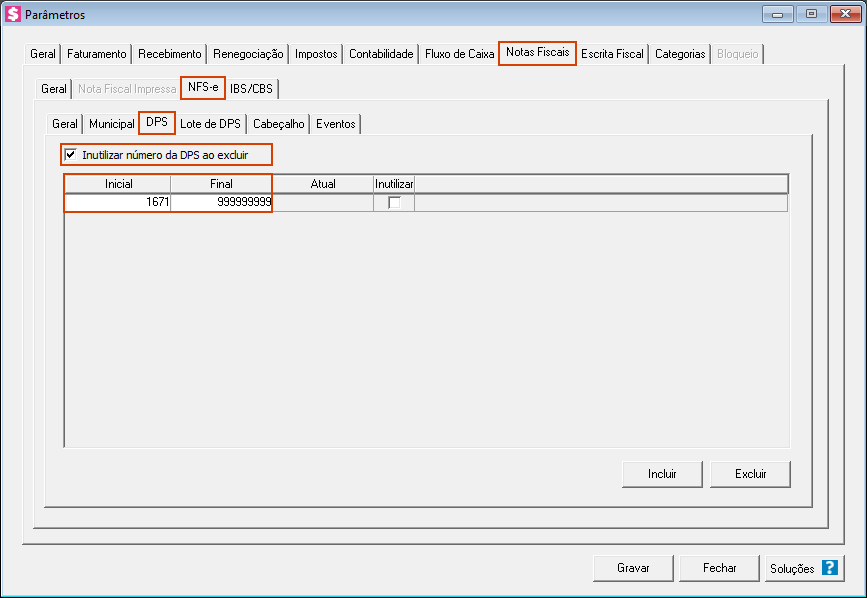
Task: Go to the Escrita Fiscal tab
Action: (612, 54)
